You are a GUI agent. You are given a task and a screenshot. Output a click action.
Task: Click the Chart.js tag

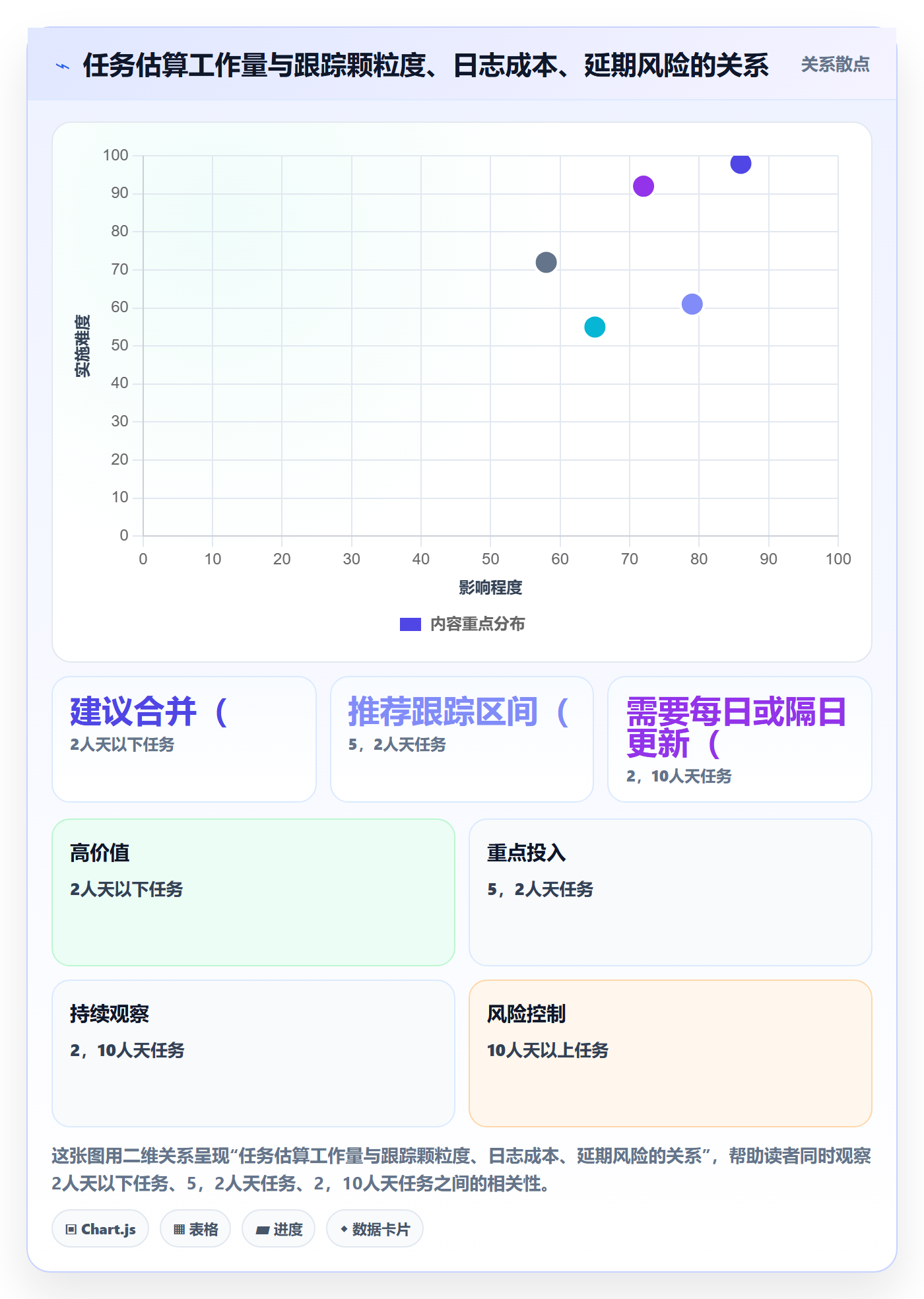(100, 1229)
